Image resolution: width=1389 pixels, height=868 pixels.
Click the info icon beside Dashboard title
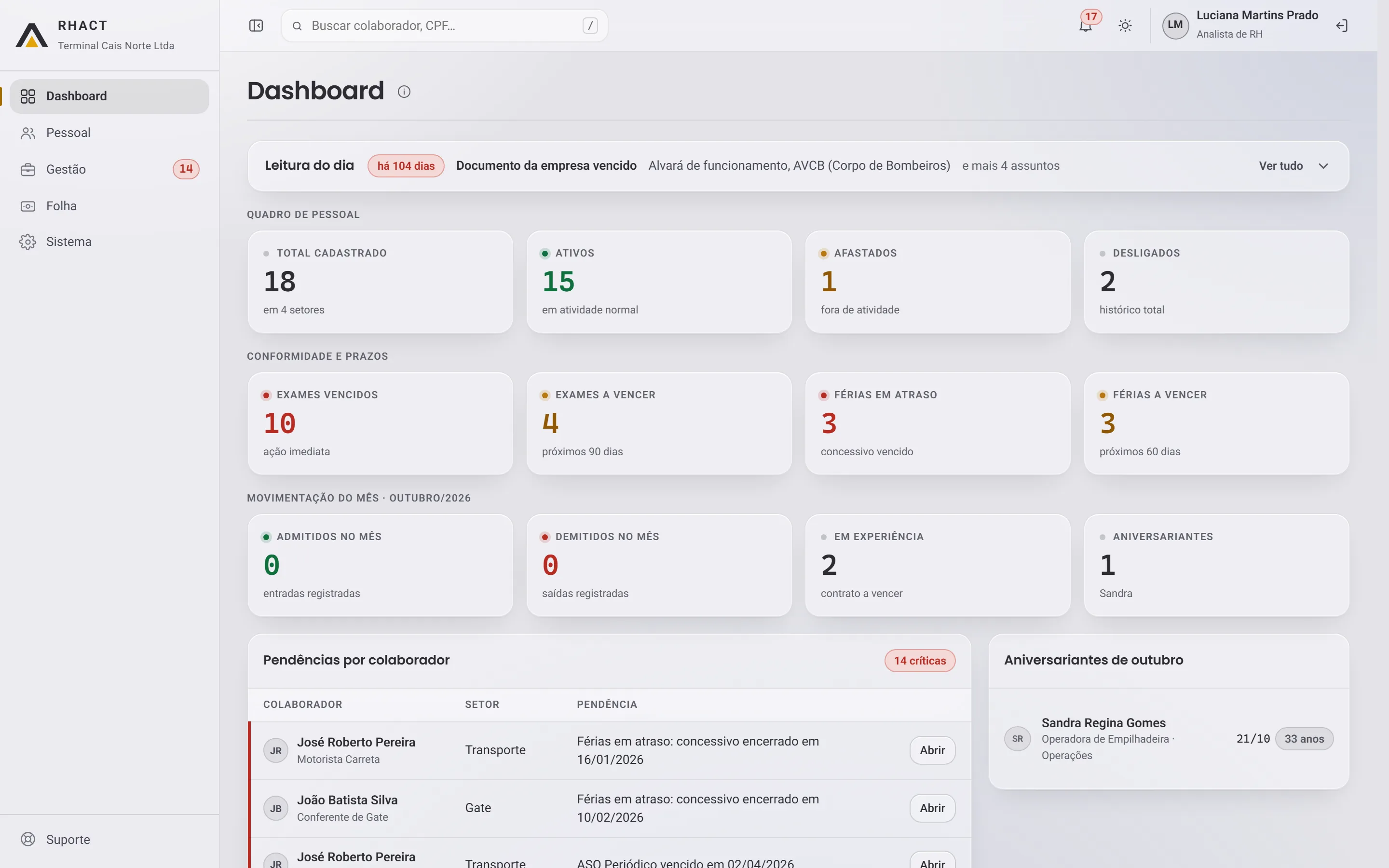click(404, 92)
